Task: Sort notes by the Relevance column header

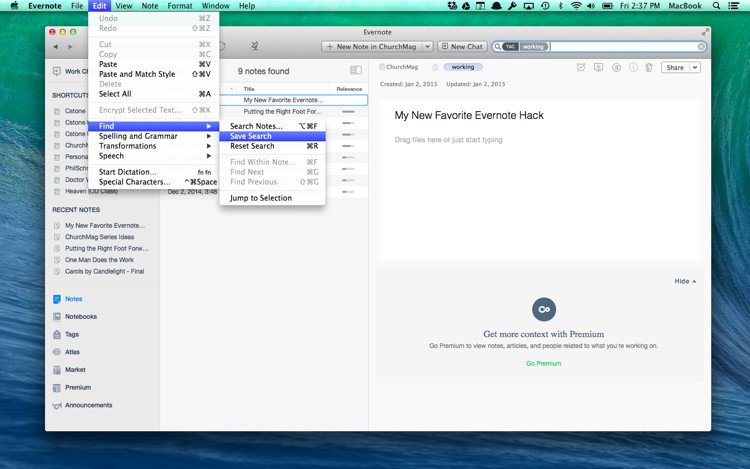Action: pos(349,89)
